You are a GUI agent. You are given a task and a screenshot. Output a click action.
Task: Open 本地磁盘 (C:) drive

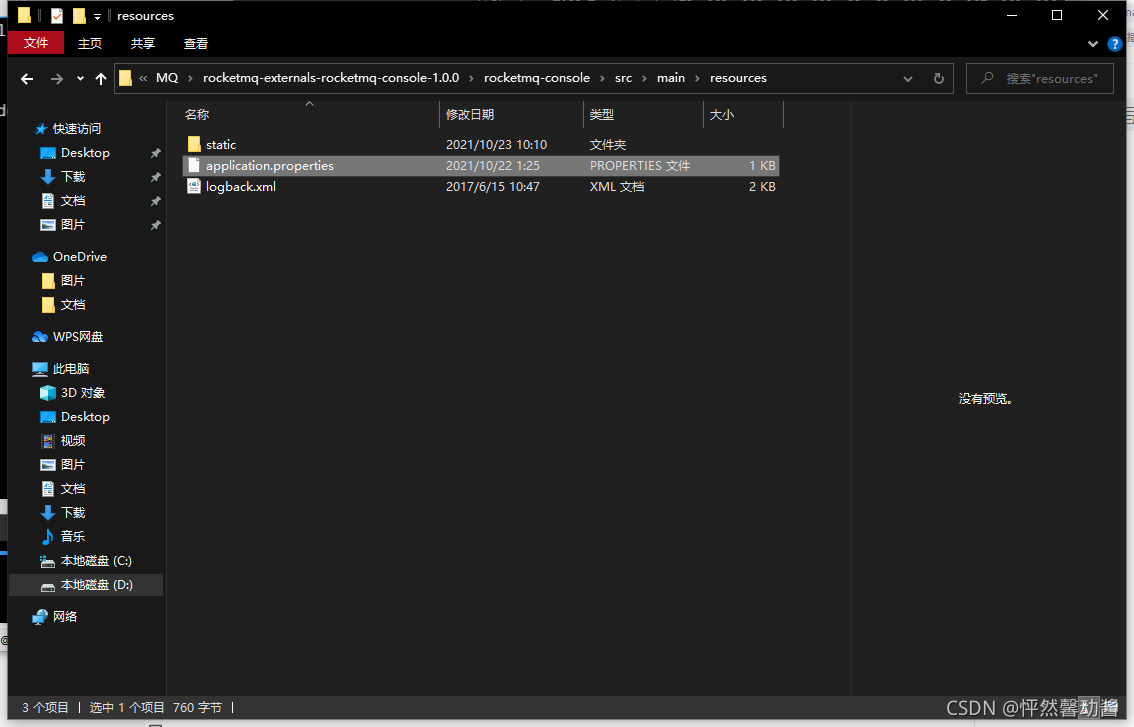pos(96,561)
